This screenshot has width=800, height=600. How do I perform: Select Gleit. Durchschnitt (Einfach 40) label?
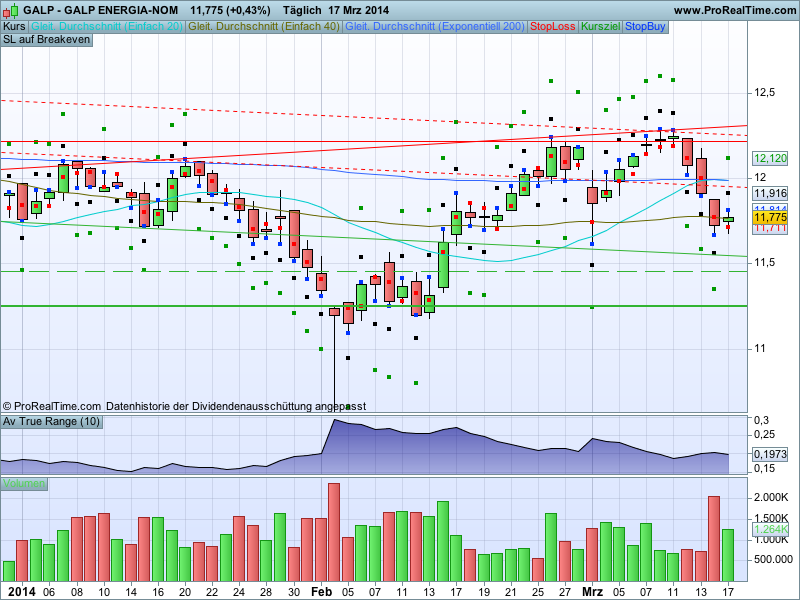tap(264, 27)
